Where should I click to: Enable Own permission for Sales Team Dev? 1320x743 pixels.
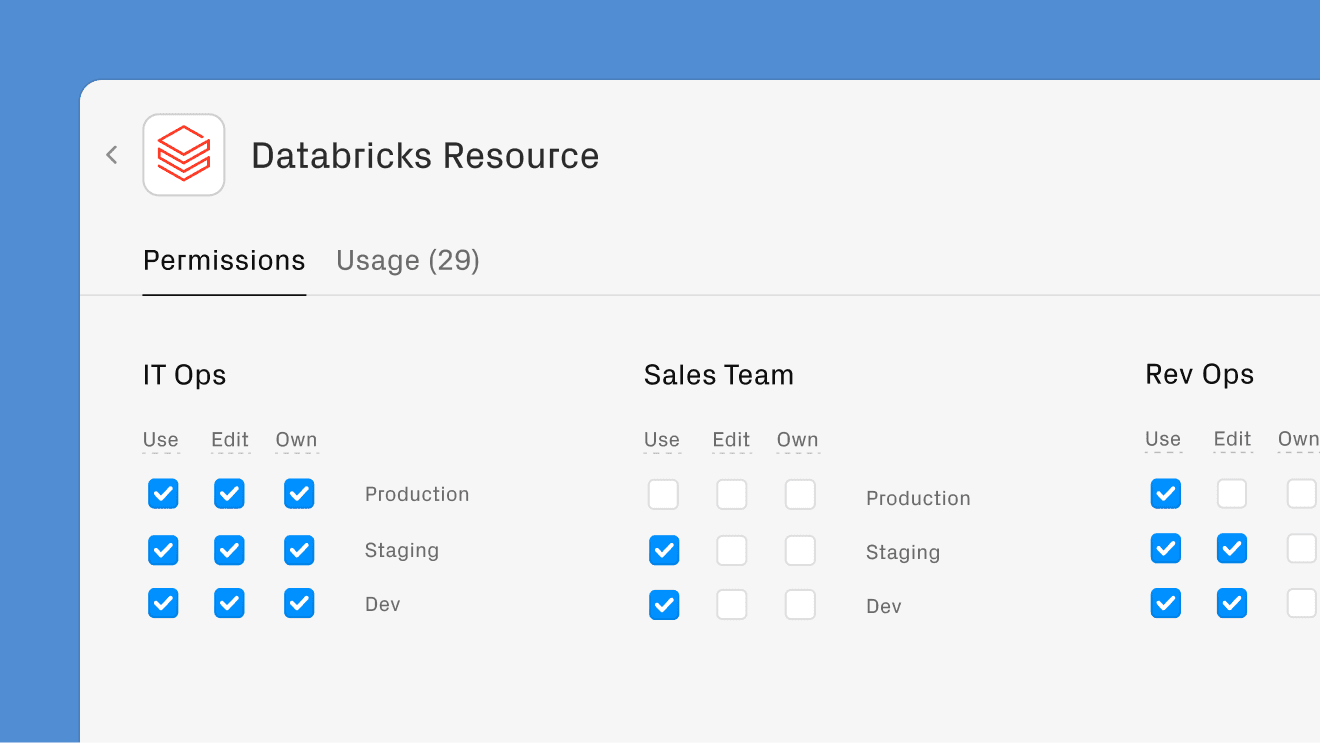point(800,605)
